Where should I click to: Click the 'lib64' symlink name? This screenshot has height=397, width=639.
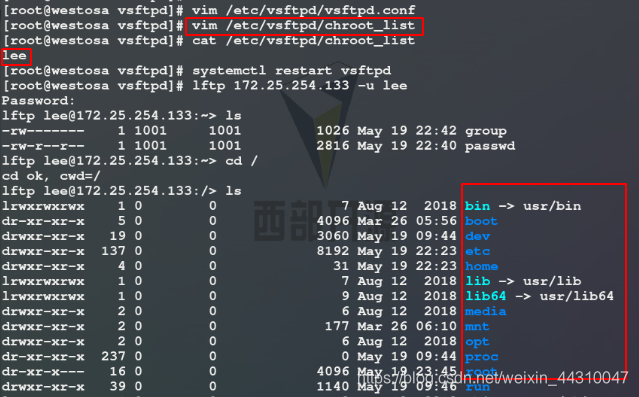pyautogui.click(x=485, y=296)
